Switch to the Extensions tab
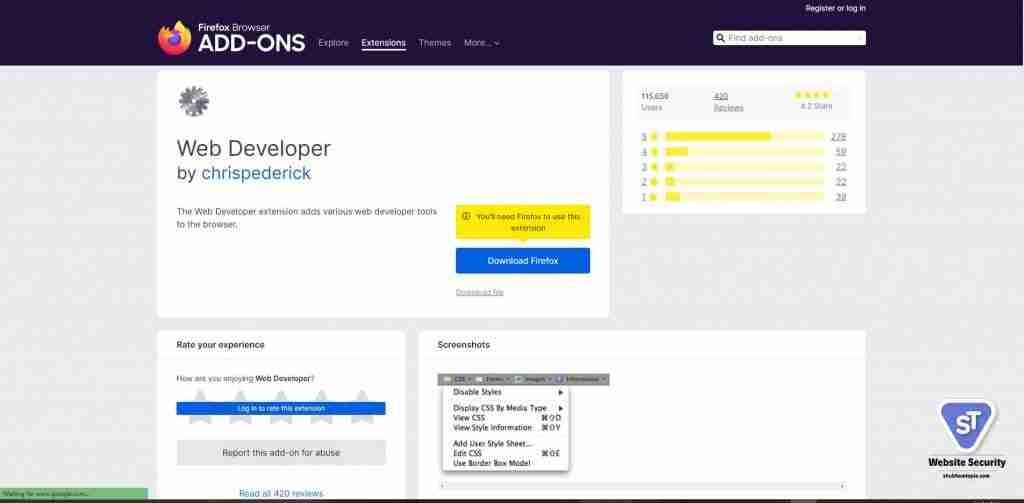Viewport: 1024px width, 503px height. (383, 42)
